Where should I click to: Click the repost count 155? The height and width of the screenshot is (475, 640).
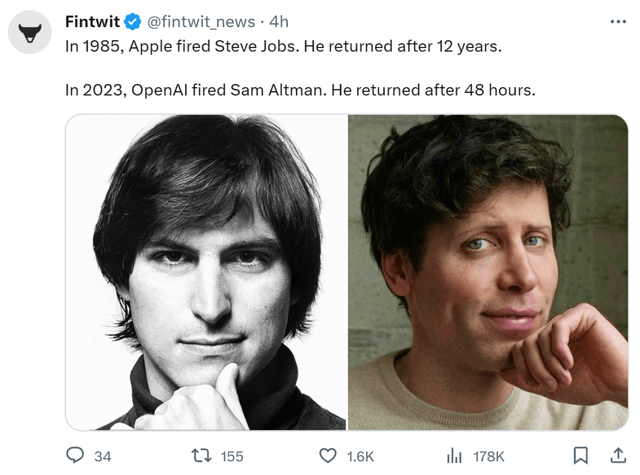click(x=231, y=456)
